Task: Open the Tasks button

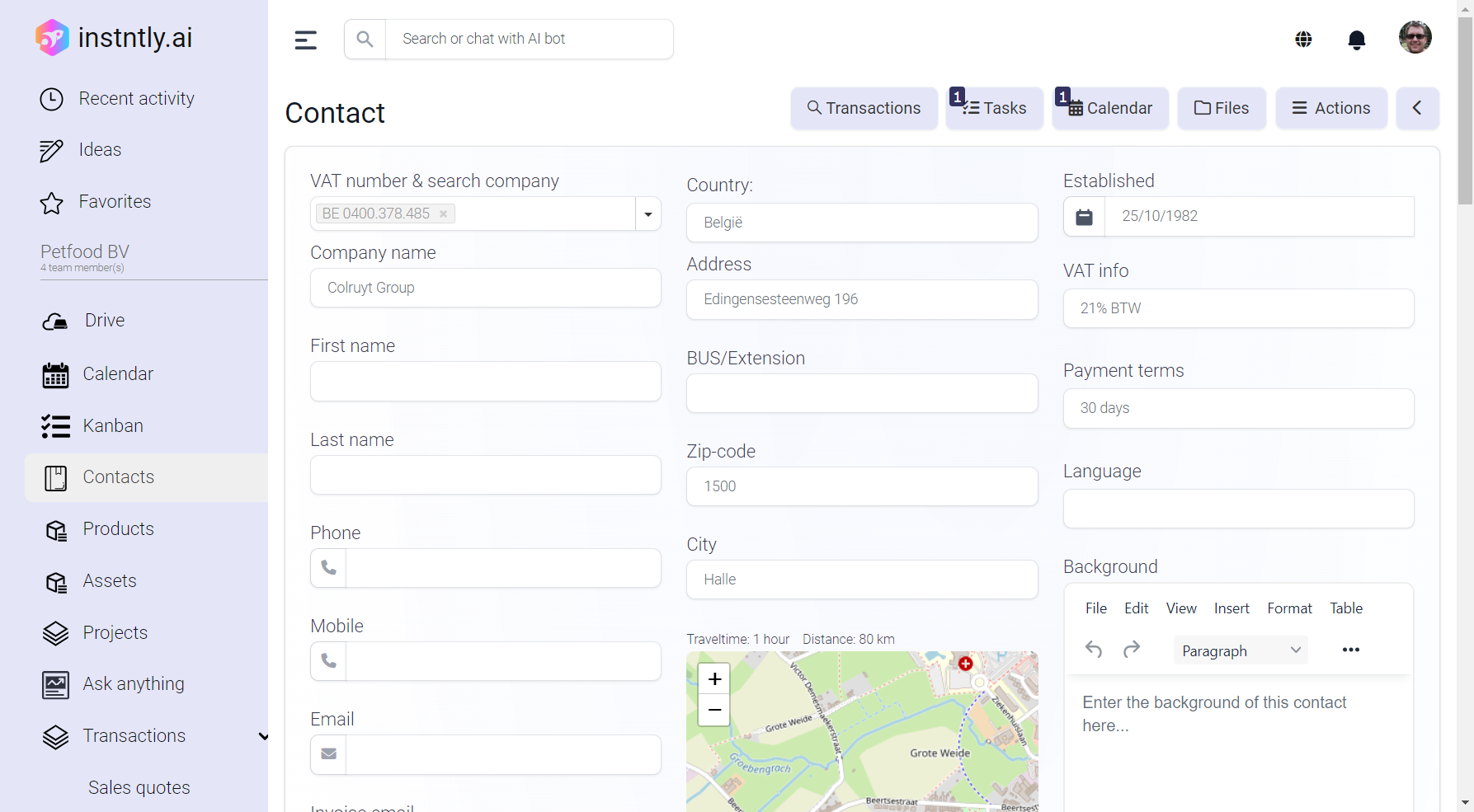Action: [x=995, y=109]
